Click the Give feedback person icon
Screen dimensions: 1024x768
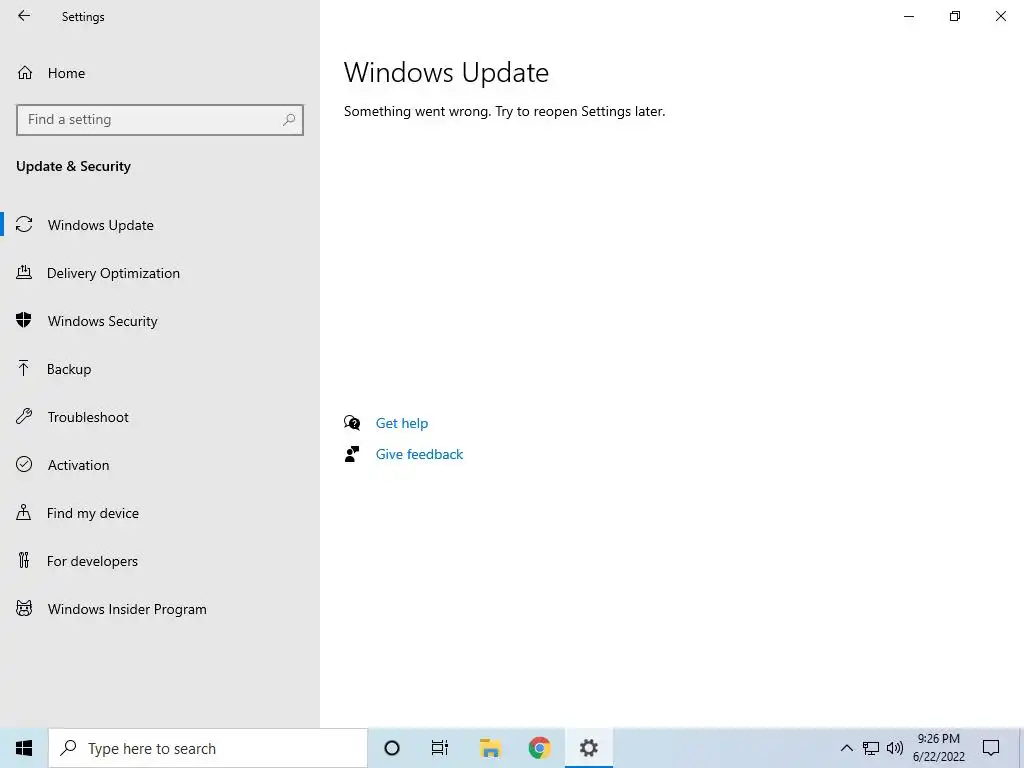352,454
